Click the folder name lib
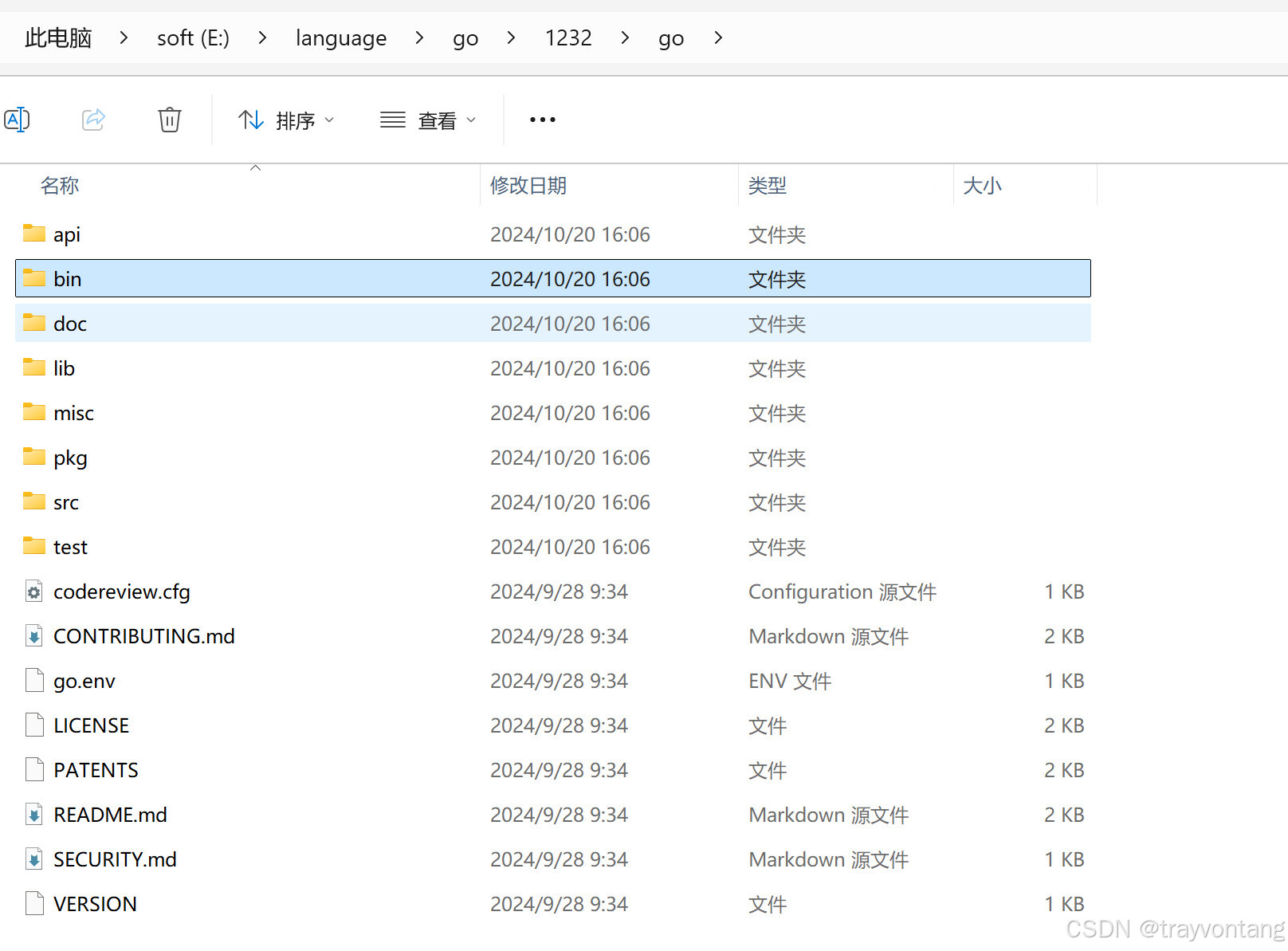This screenshot has height=951, width=1288. pos(64,368)
